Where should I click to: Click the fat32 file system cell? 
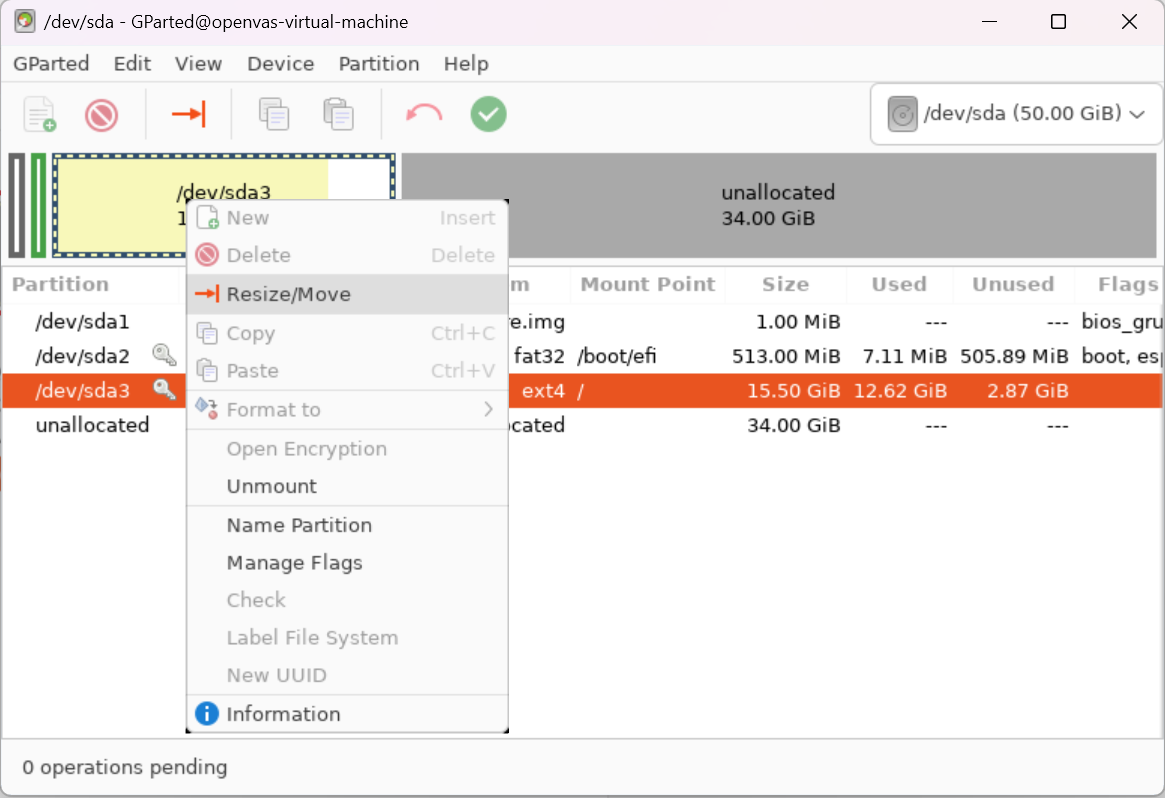[x=539, y=357]
